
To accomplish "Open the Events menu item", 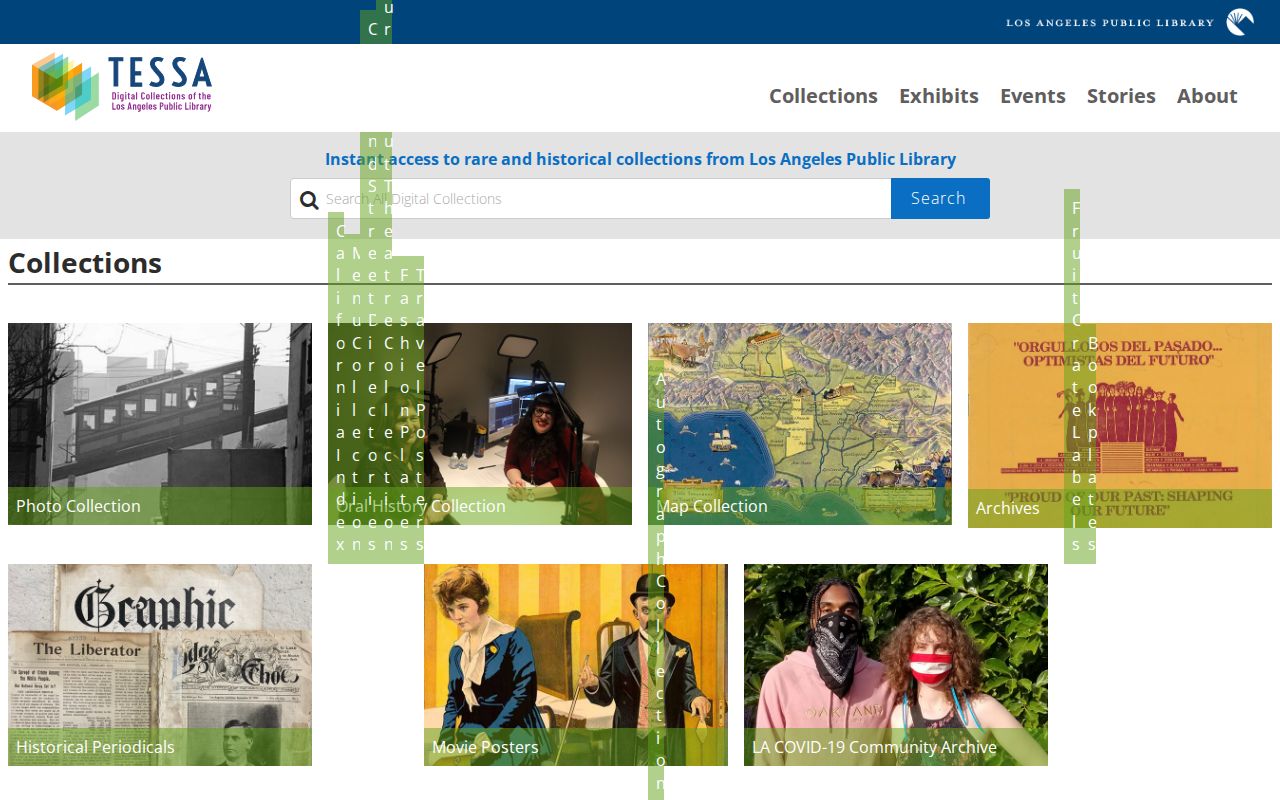I will coord(1033,96).
